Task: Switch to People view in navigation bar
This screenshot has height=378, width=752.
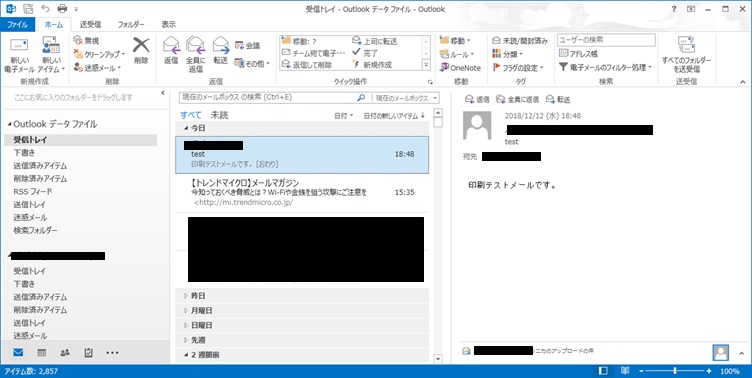Action: click(65, 353)
